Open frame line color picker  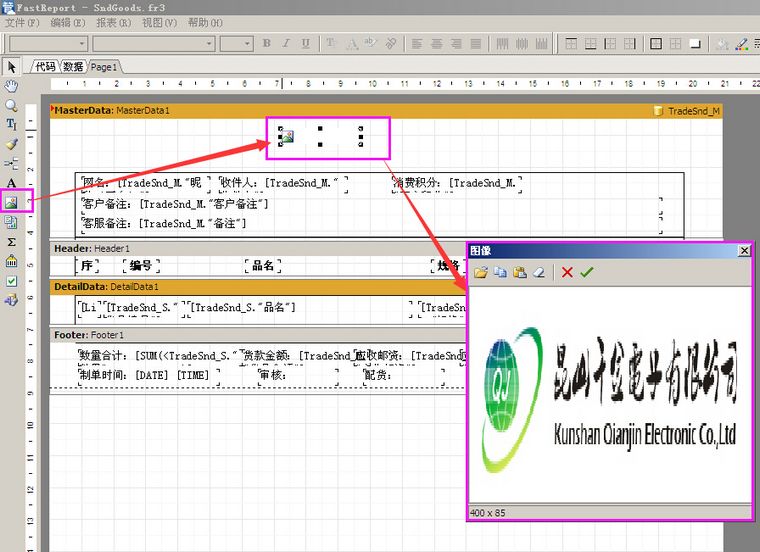pyautogui.click(x=742, y=44)
